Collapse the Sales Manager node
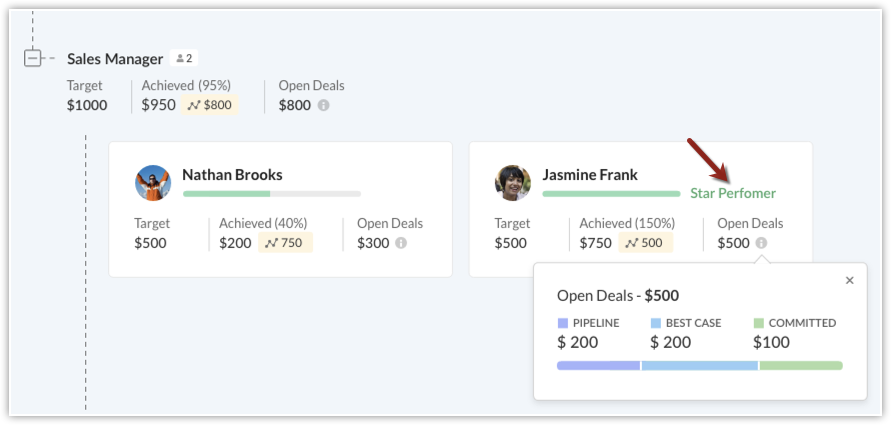Image resolution: width=891 pixels, height=425 pixels. (32, 58)
